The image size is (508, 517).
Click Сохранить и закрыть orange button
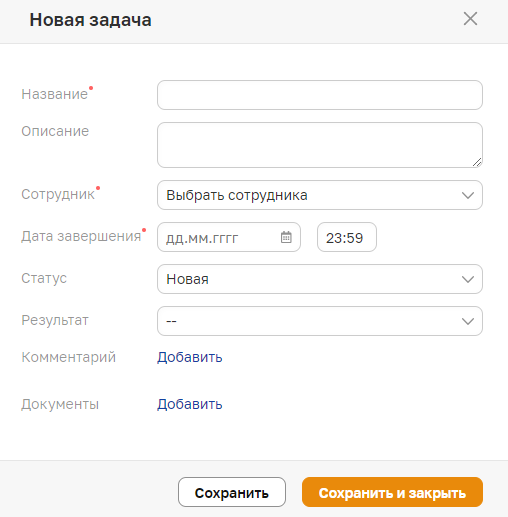[x=392, y=492]
